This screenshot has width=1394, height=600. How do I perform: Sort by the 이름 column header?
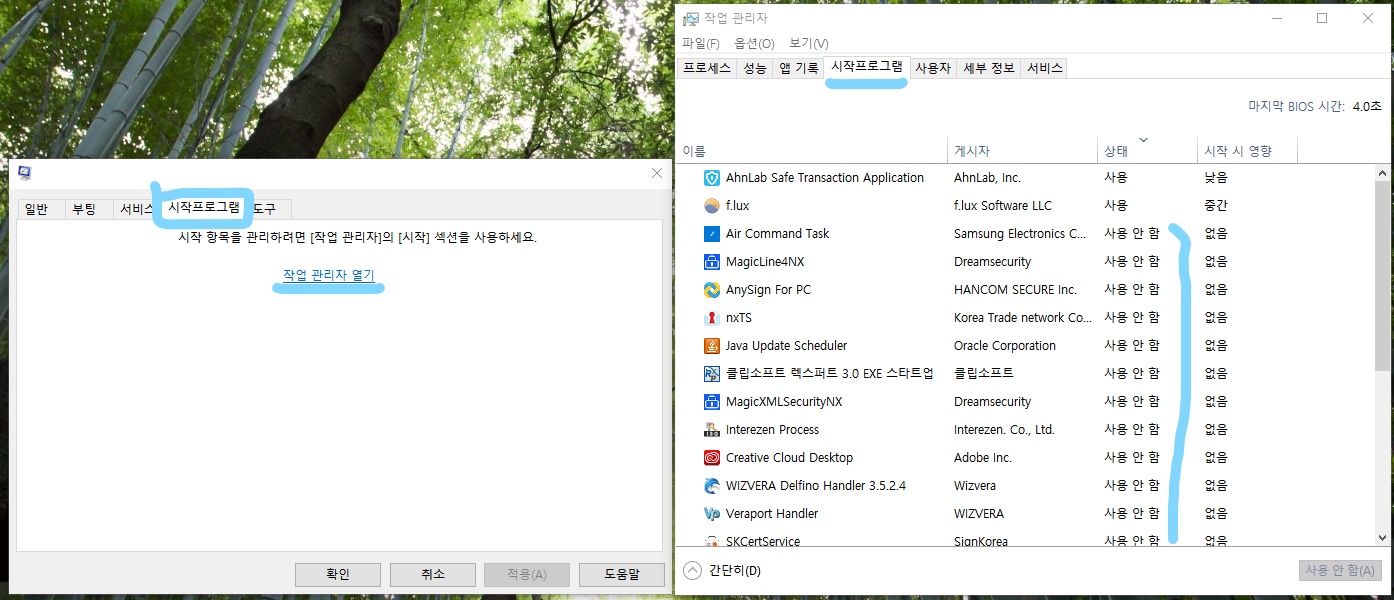(811, 151)
